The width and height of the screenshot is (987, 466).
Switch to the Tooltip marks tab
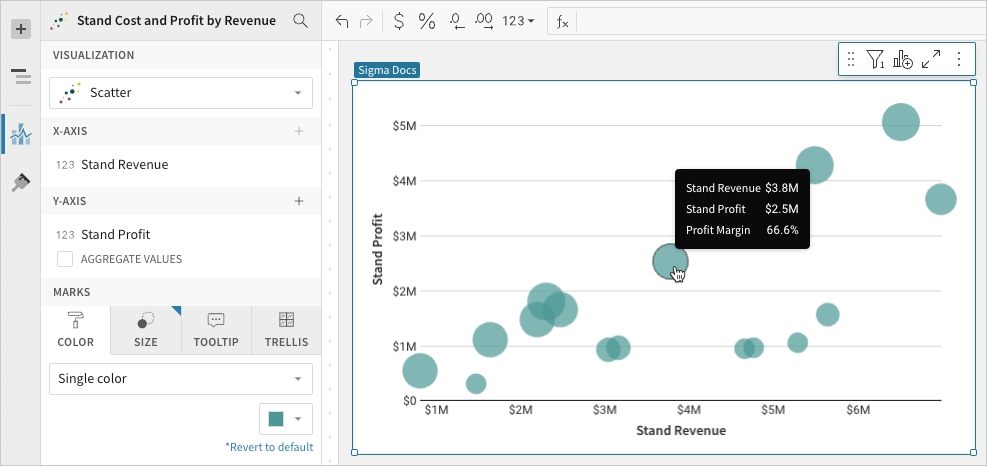pos(216,329)
